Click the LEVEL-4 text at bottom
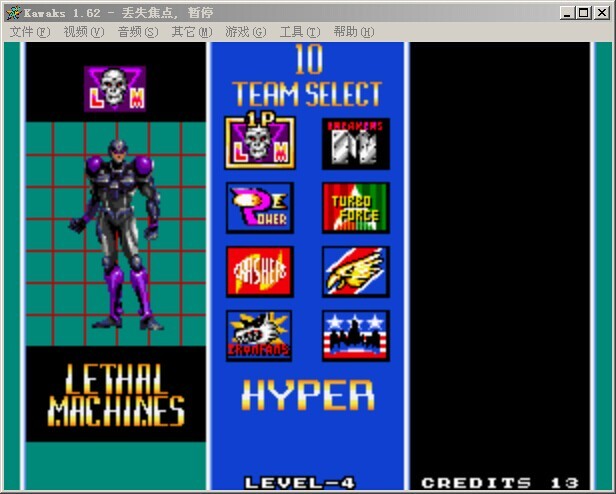 pos(300,483)
